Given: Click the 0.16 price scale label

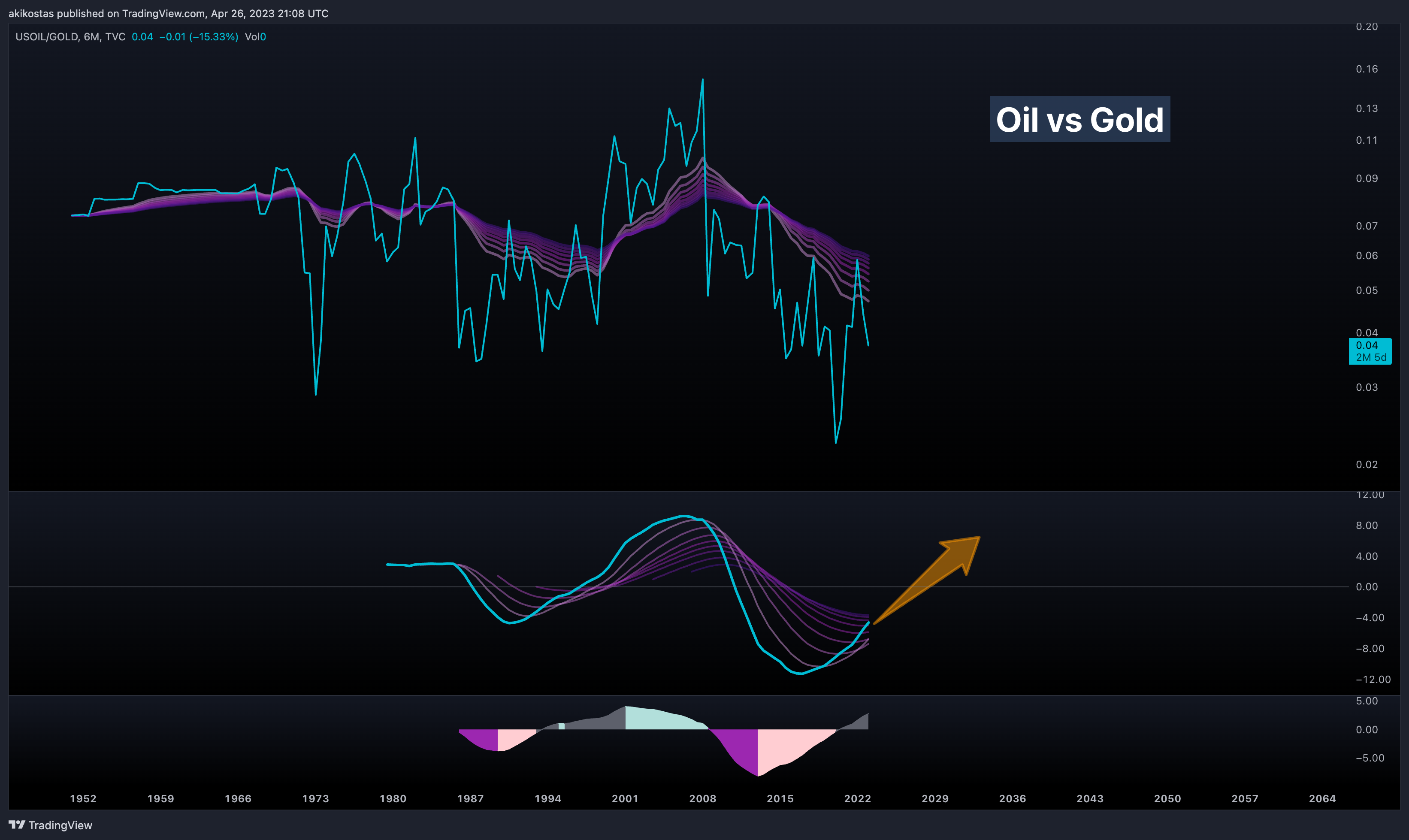Looking at the screenshot, I should [1367, 69].
